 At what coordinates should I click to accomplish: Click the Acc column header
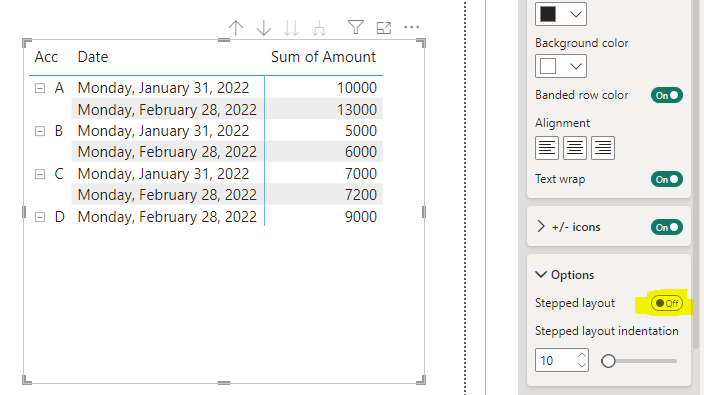coord(46,57)
